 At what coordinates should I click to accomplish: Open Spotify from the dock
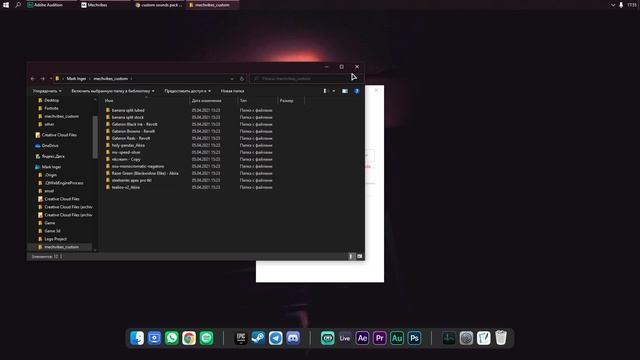207,338
